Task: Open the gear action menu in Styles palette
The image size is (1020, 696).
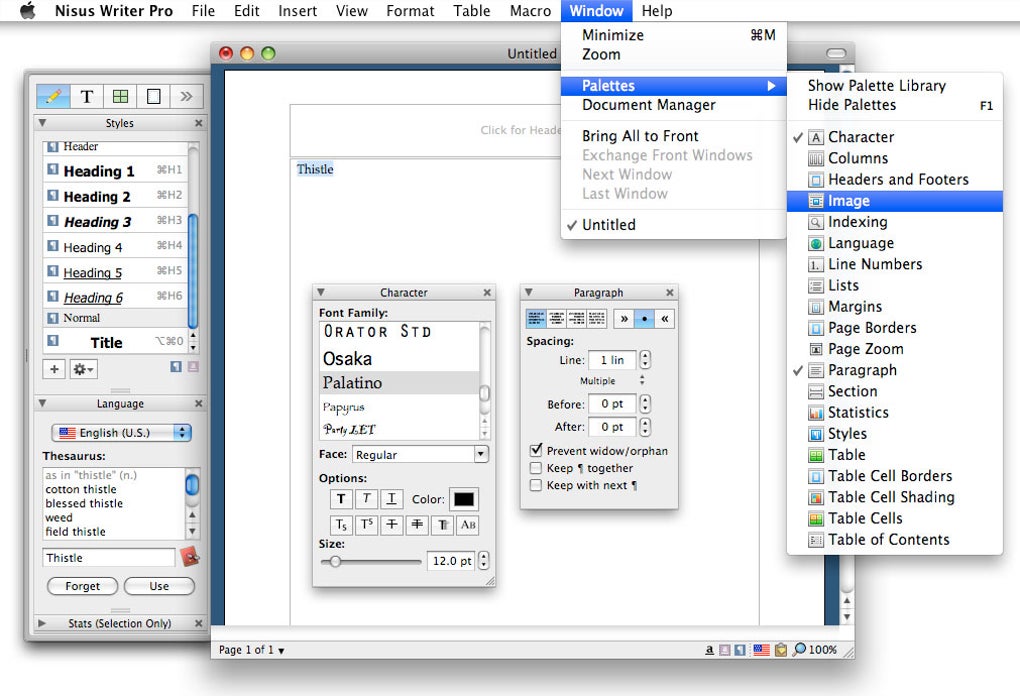Action: [83, 369]
